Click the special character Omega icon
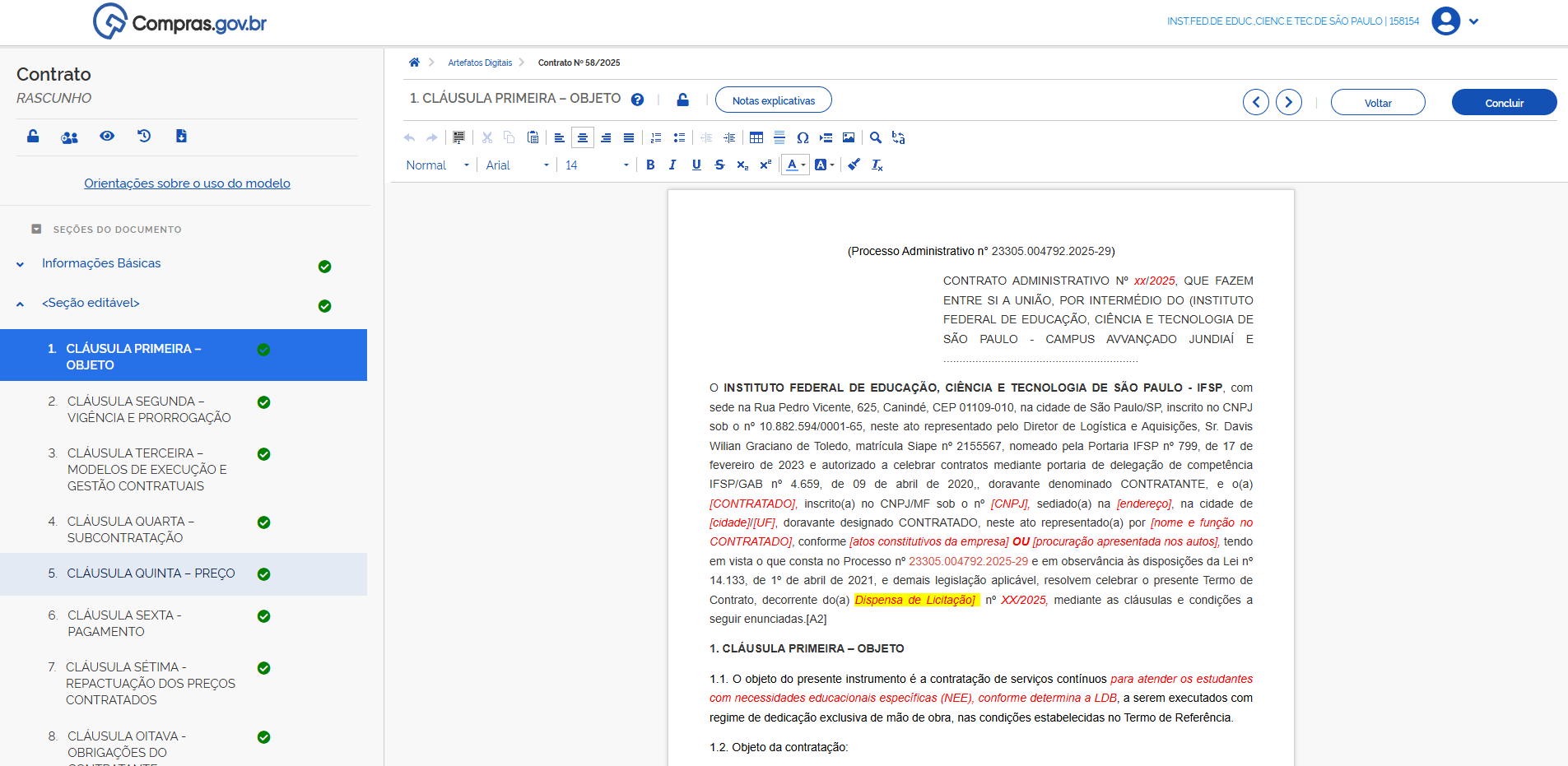This screenshot has width=1568, height=766. [x=803, y=138]
